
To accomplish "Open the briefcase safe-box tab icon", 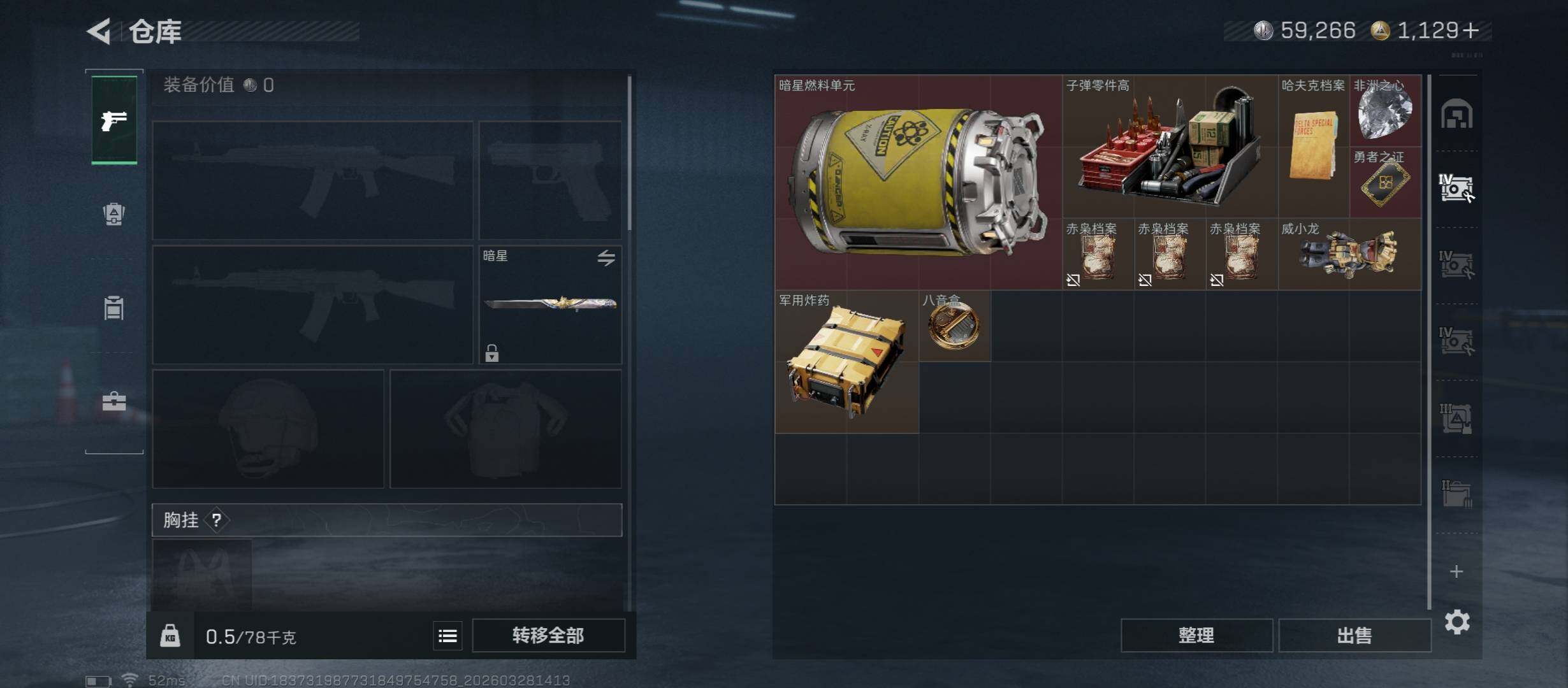I will point(114,401).
